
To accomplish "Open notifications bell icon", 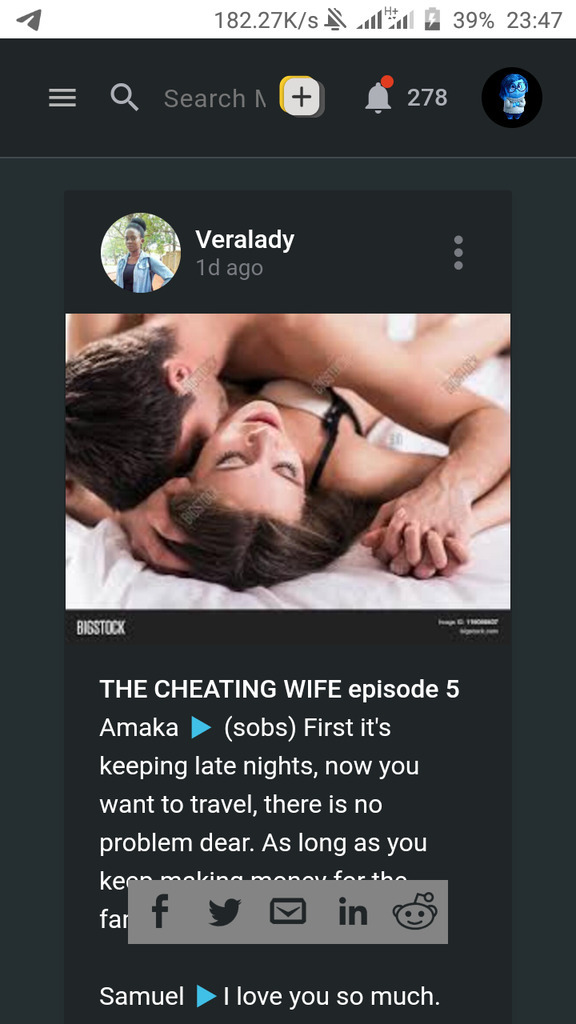I will 379,97.
